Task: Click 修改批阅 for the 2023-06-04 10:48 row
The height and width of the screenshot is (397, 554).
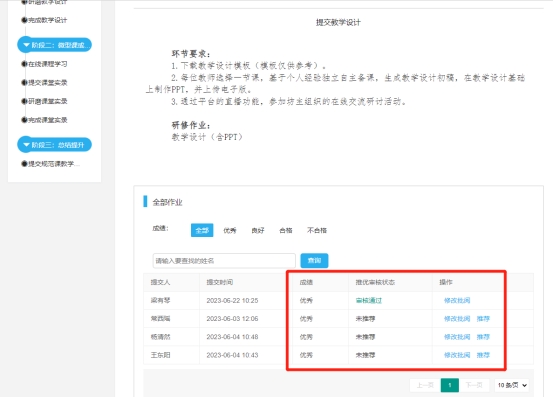Action: click(x=457, y=337)
